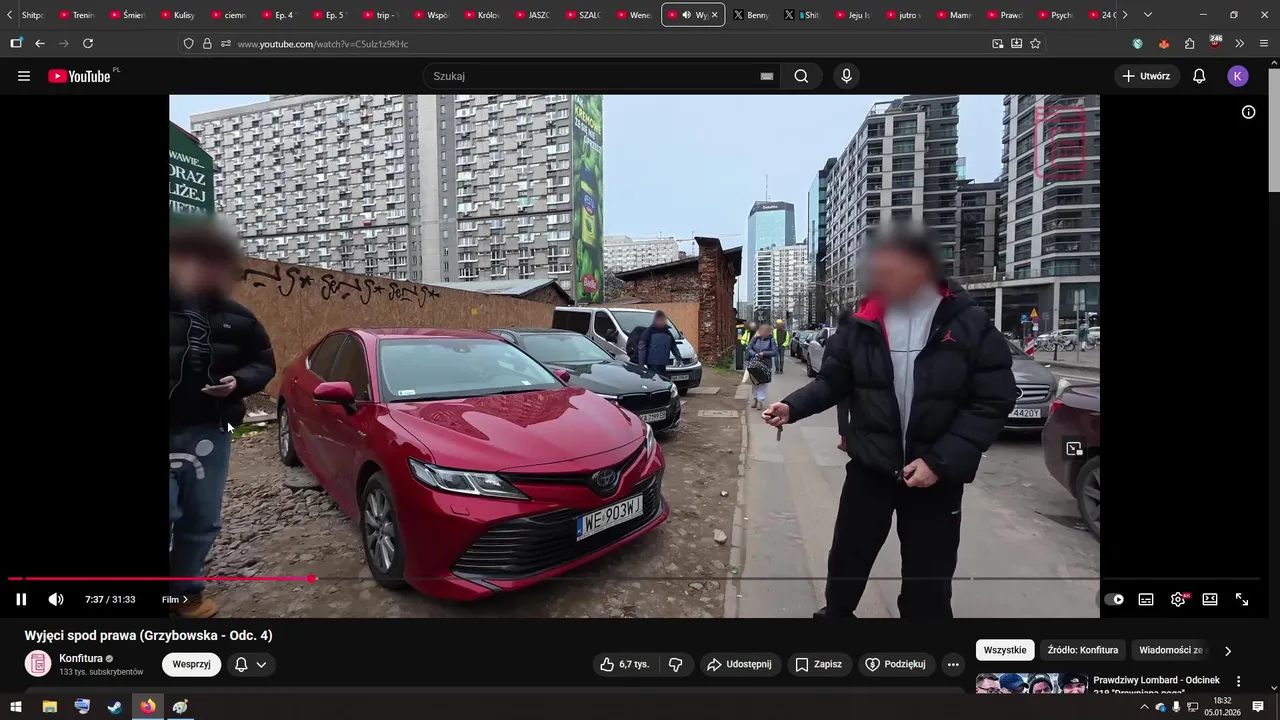The image size is (1280, 720).
Task: Open the YouTube guide hamburger menu
Action: [x=24, y=76]
